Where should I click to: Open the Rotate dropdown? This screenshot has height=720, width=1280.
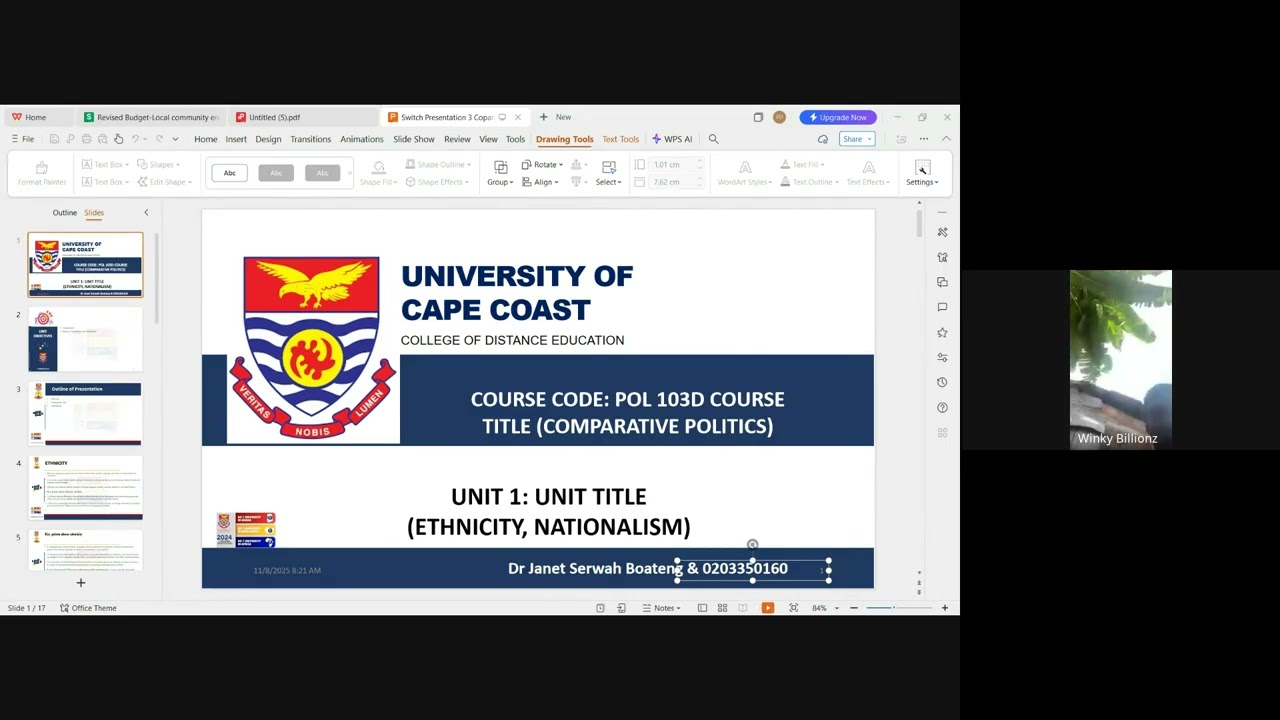pos(542,164)
